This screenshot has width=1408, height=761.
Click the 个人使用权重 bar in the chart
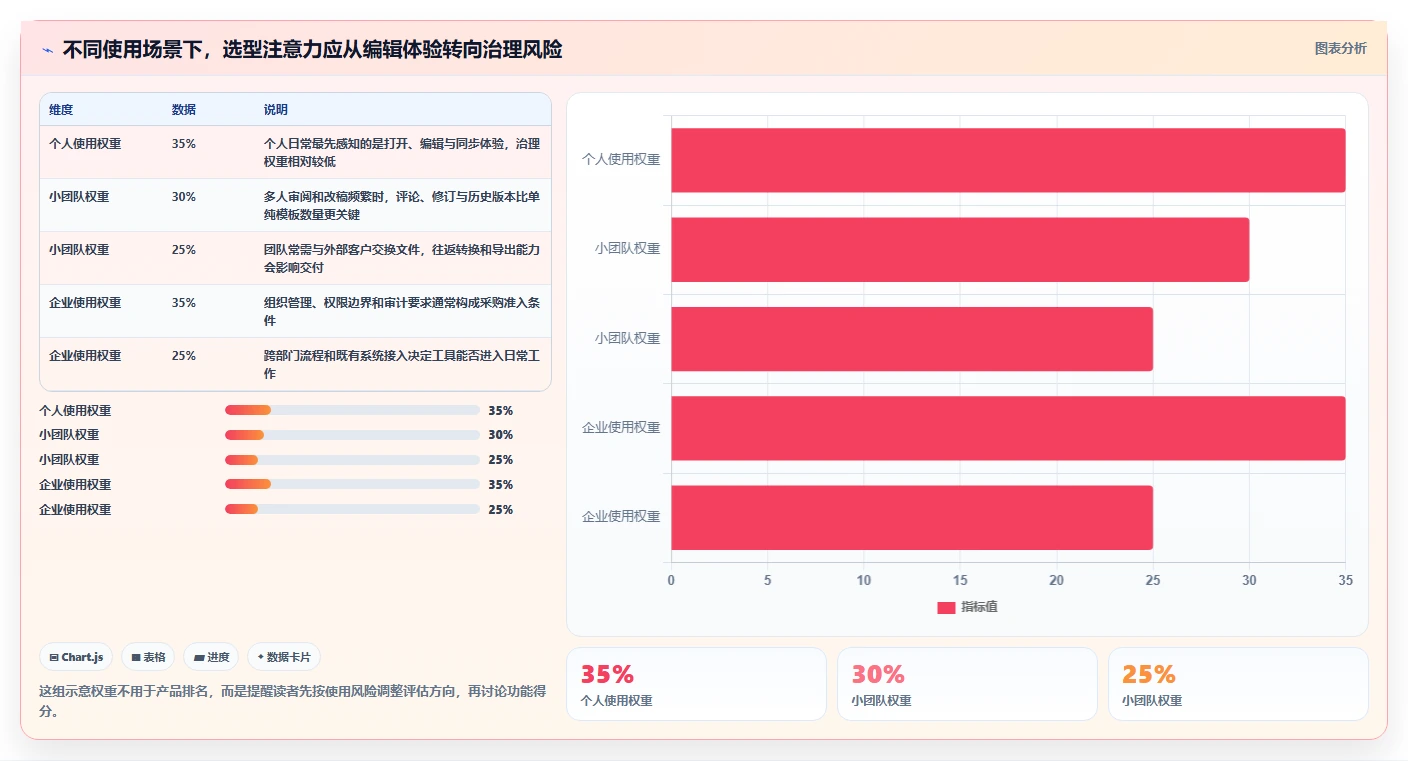(x=1008, y=160)
